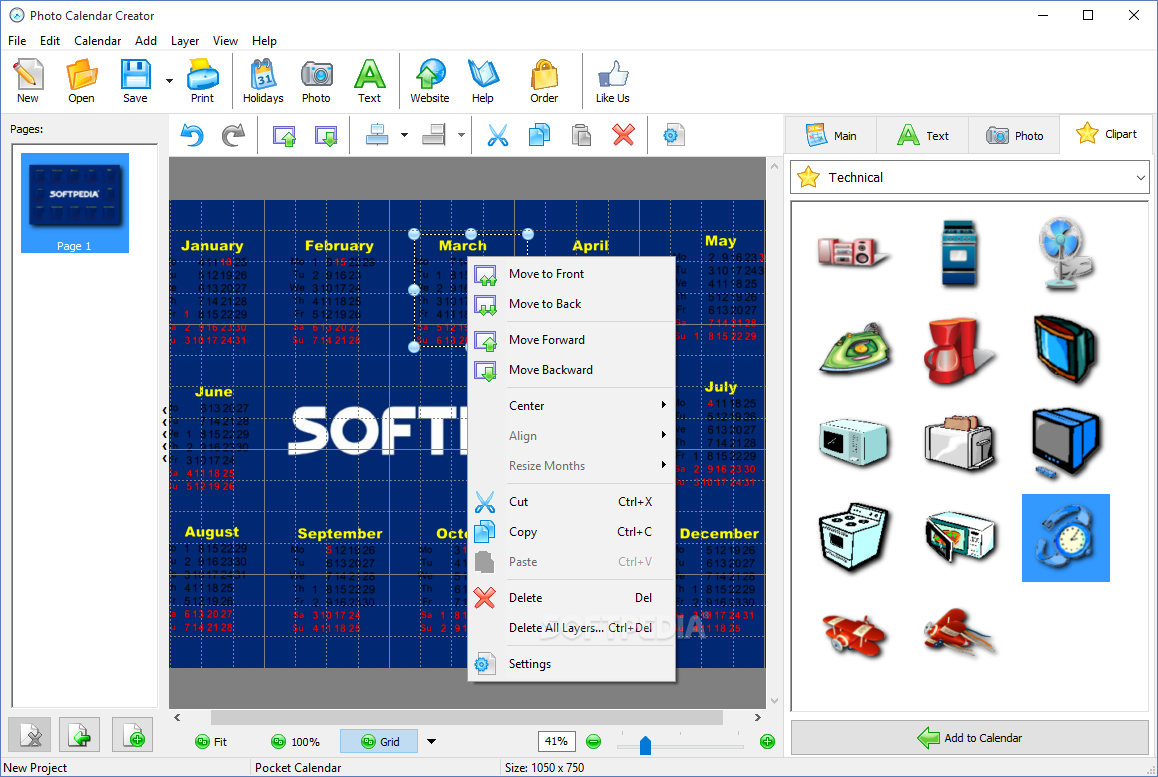
Task: Click the zoom slider handle
Action: tap(645, 745)
